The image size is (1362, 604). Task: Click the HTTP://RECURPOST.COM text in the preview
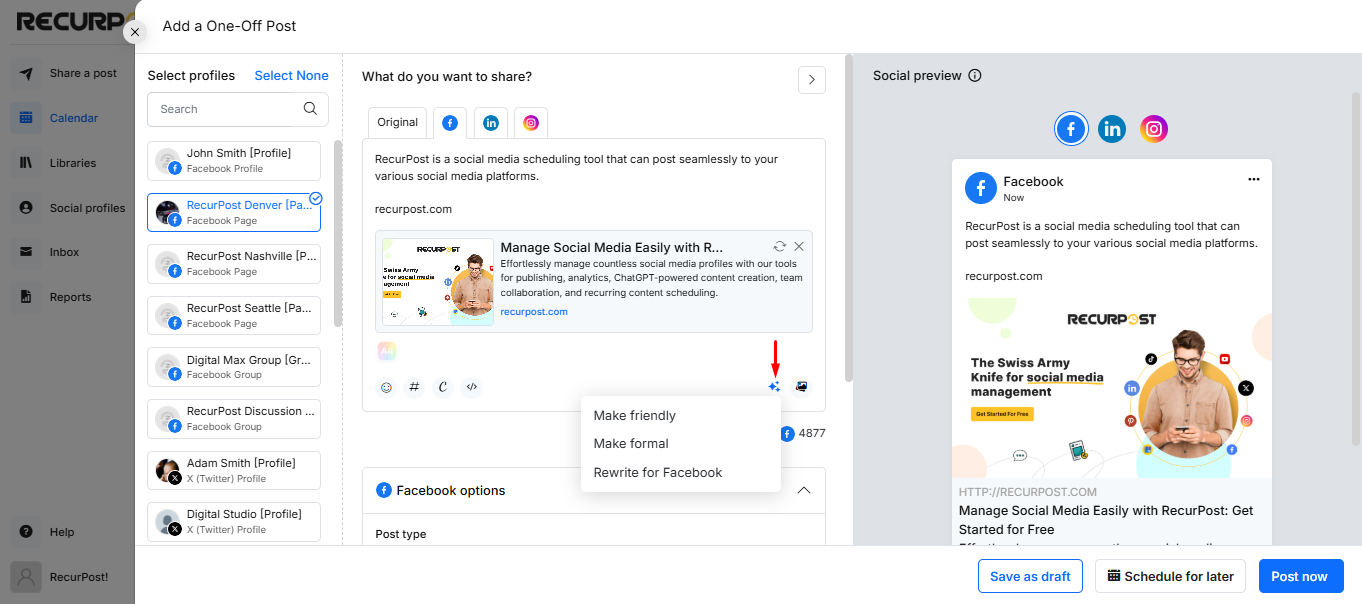[x=1028, y=492]
